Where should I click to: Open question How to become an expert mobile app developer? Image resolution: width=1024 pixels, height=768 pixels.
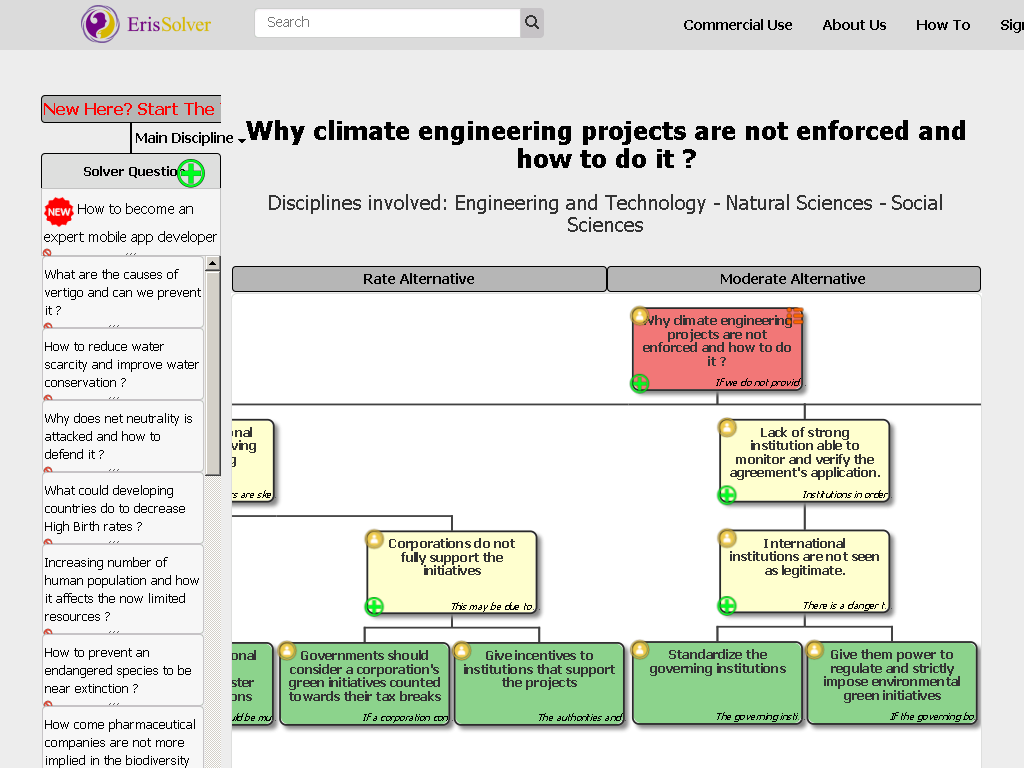[131, 223]
